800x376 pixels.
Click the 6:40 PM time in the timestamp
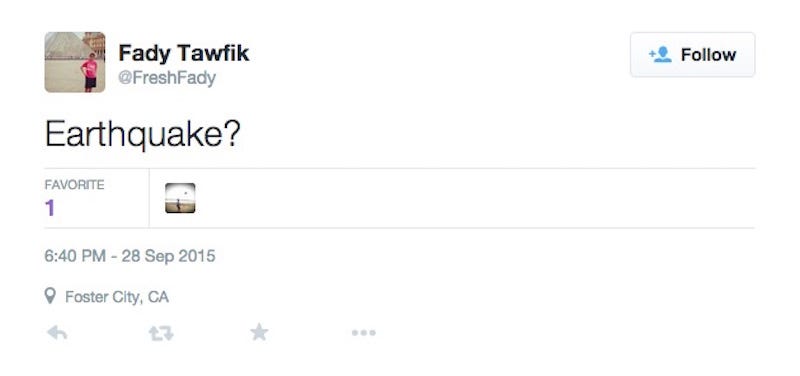(75, 256)
